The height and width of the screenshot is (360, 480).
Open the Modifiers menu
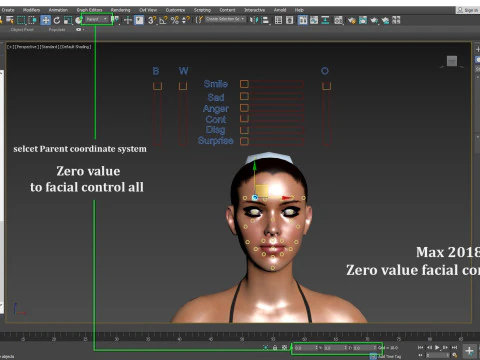(x=31, y=10)
